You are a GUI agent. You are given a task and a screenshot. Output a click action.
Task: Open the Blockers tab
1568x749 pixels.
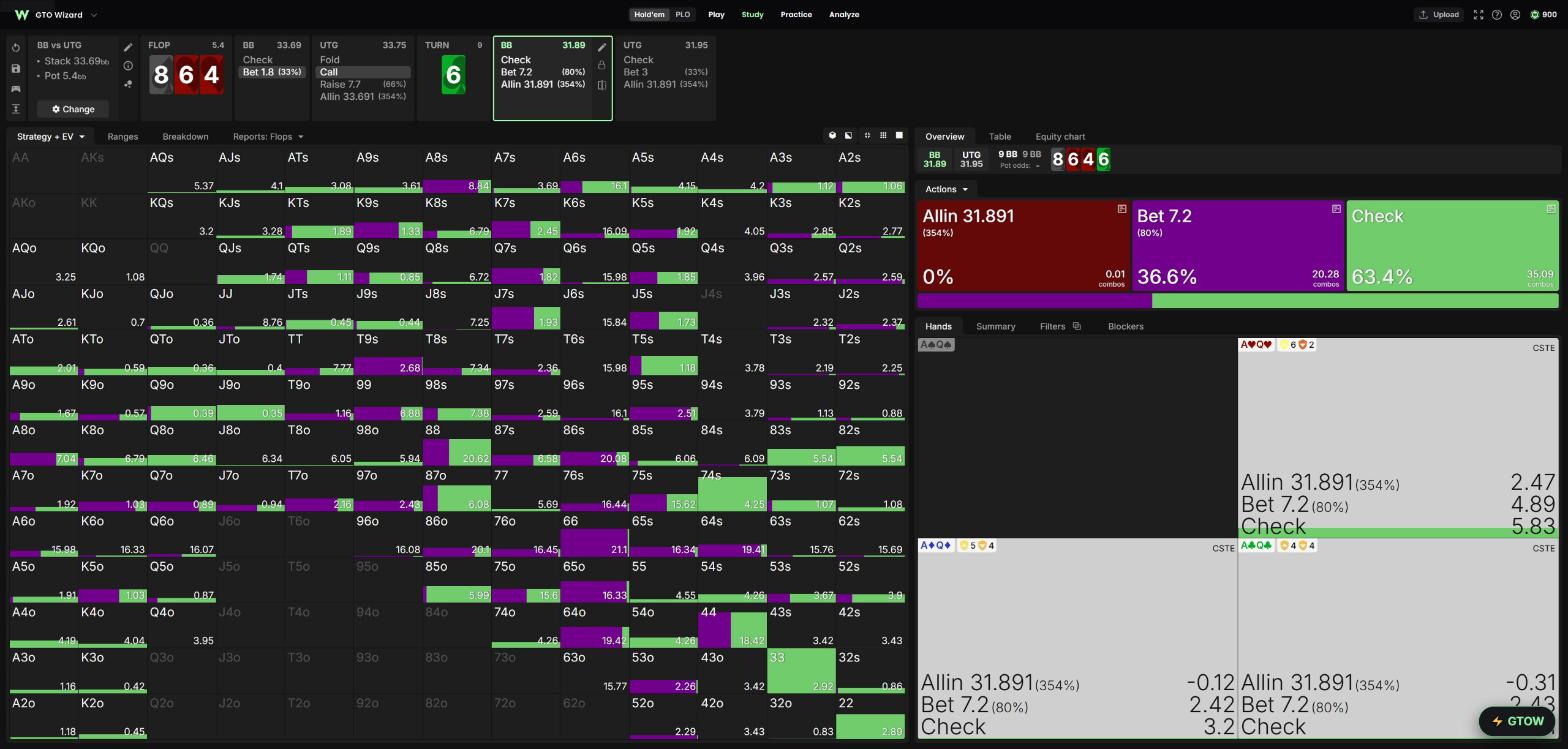tap(1125, 326)
